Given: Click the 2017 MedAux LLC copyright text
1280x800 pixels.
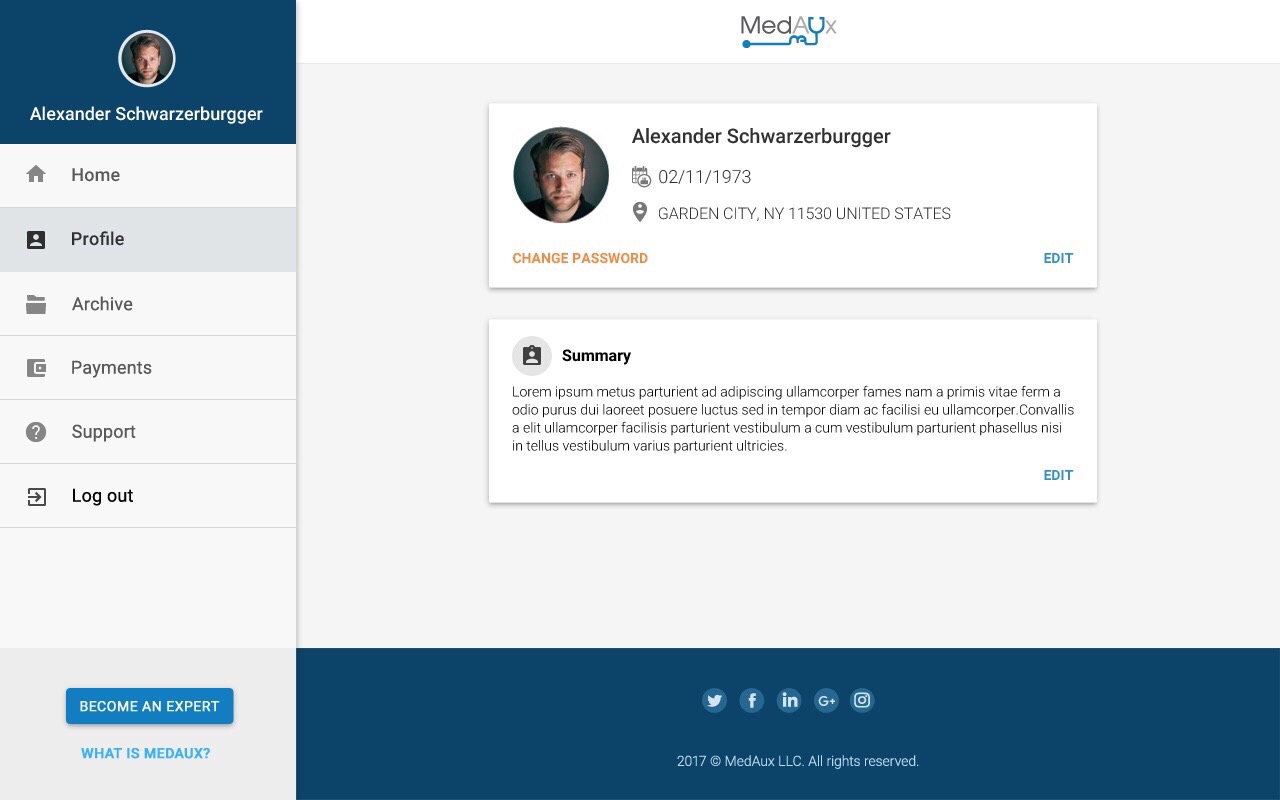Looking at the screenshot, I should tap(798, 761).
